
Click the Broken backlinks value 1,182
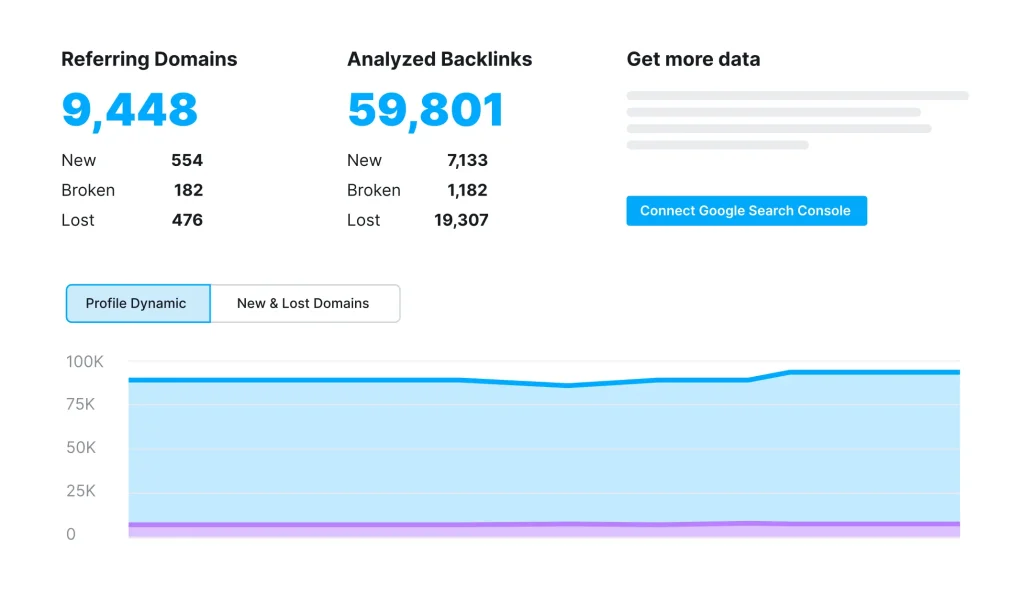(x=468, y=190)
